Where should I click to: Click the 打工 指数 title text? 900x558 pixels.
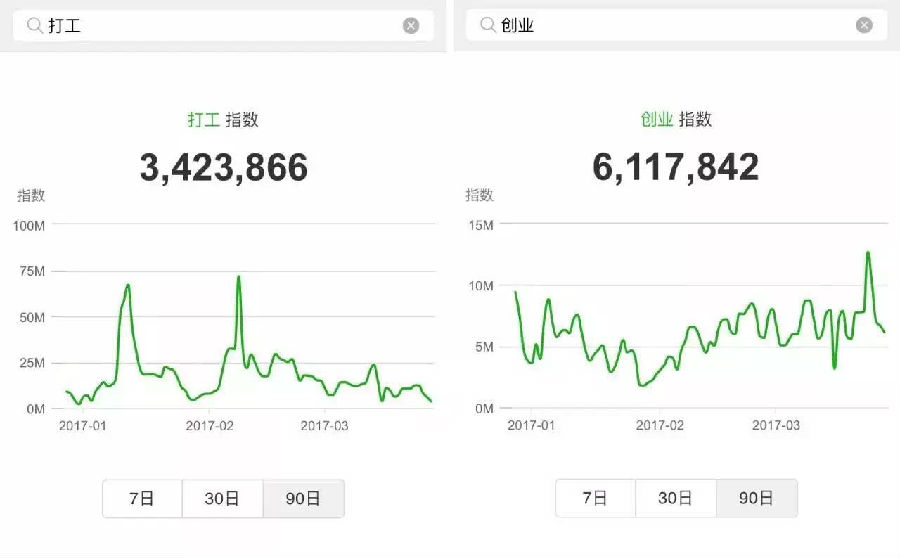coord(223,119)
